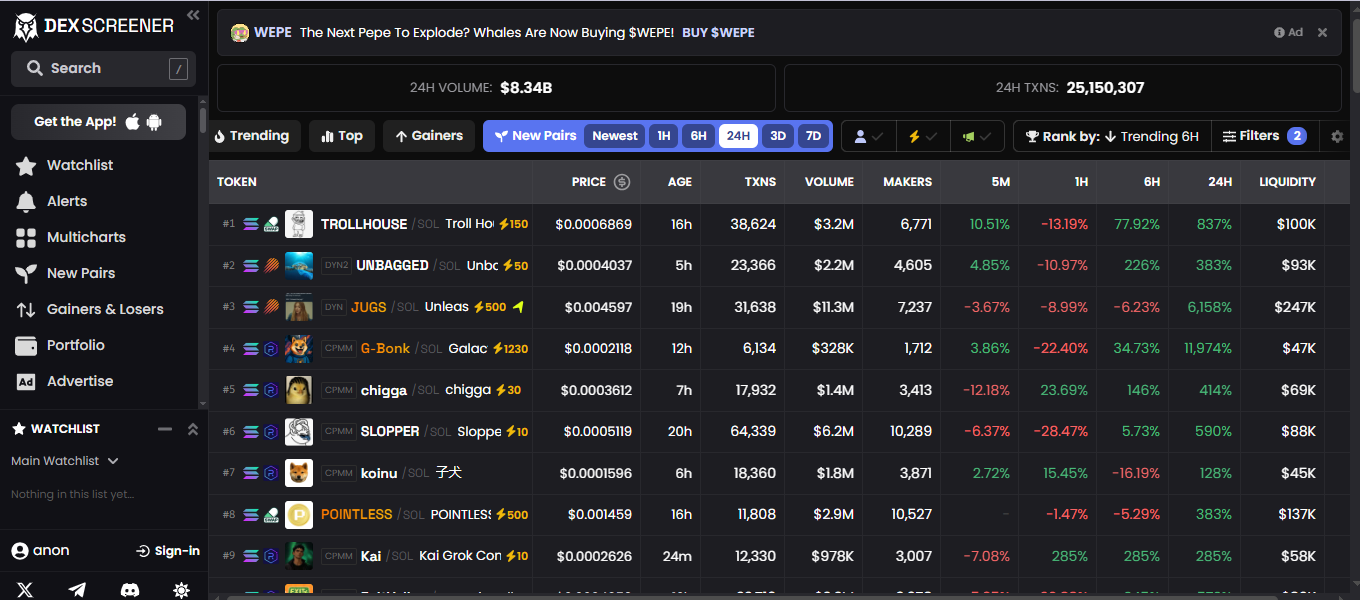Close the WEPE ad banner
This screenshot has width=1360, height=600.
coord(1322,32)
